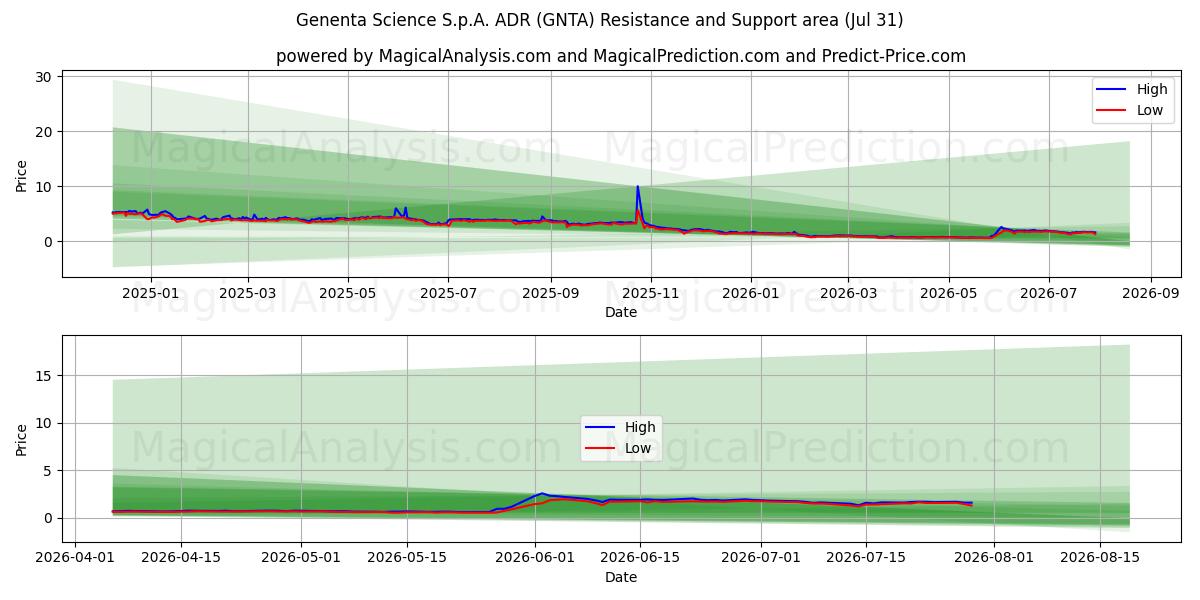Select the 'High' label in top legend

(x=1151, y=89)
